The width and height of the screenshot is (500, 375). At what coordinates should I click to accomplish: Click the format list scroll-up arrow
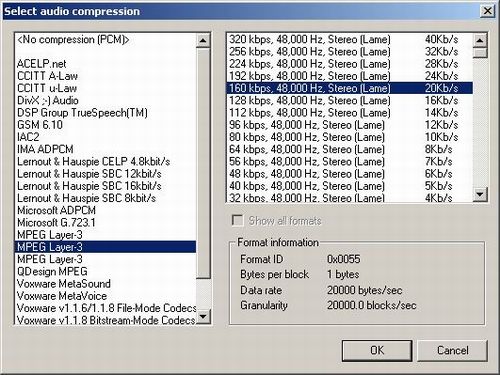coord(480,41)
